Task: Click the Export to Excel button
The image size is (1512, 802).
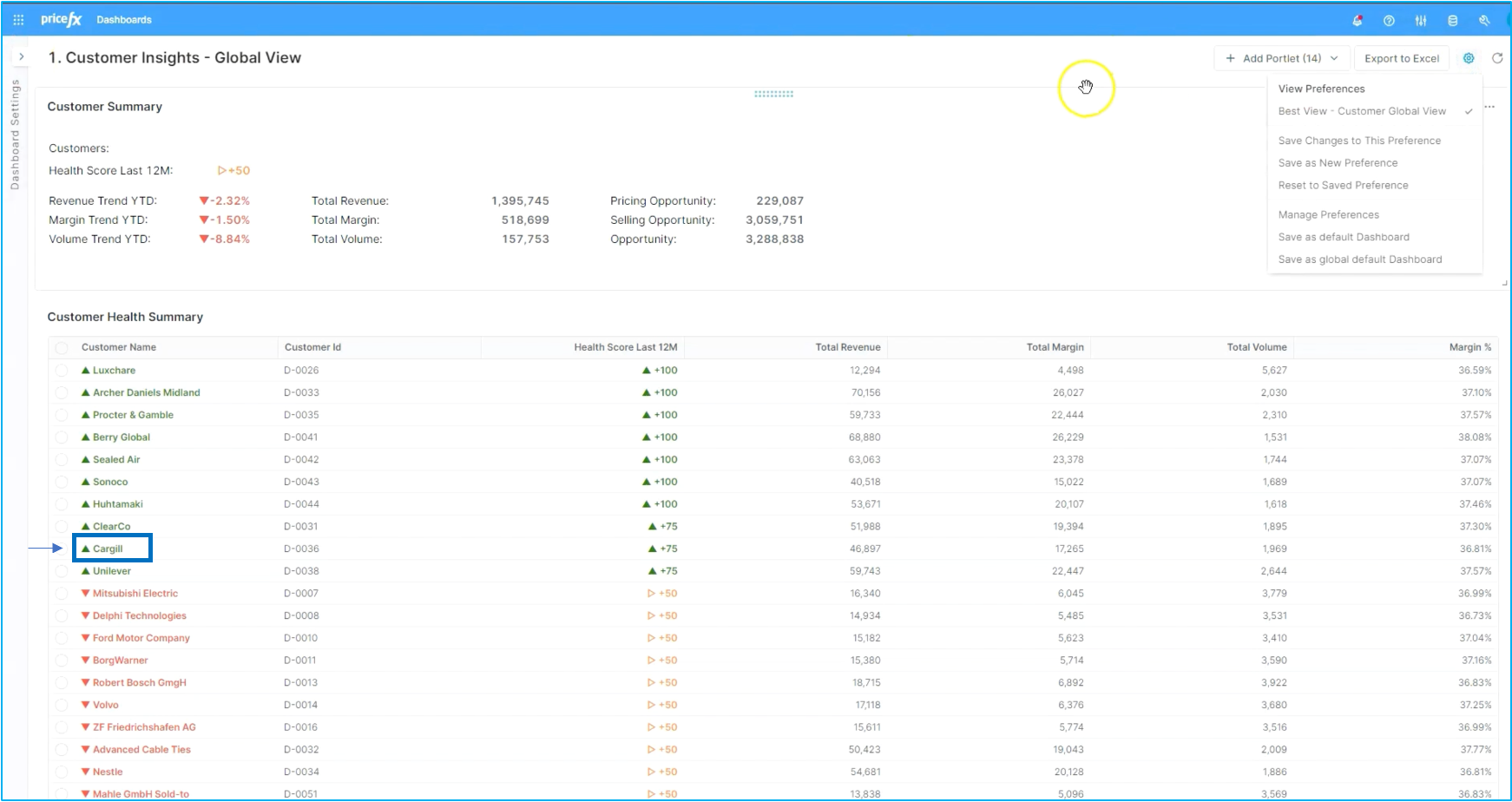Action: click(1402, 58)
